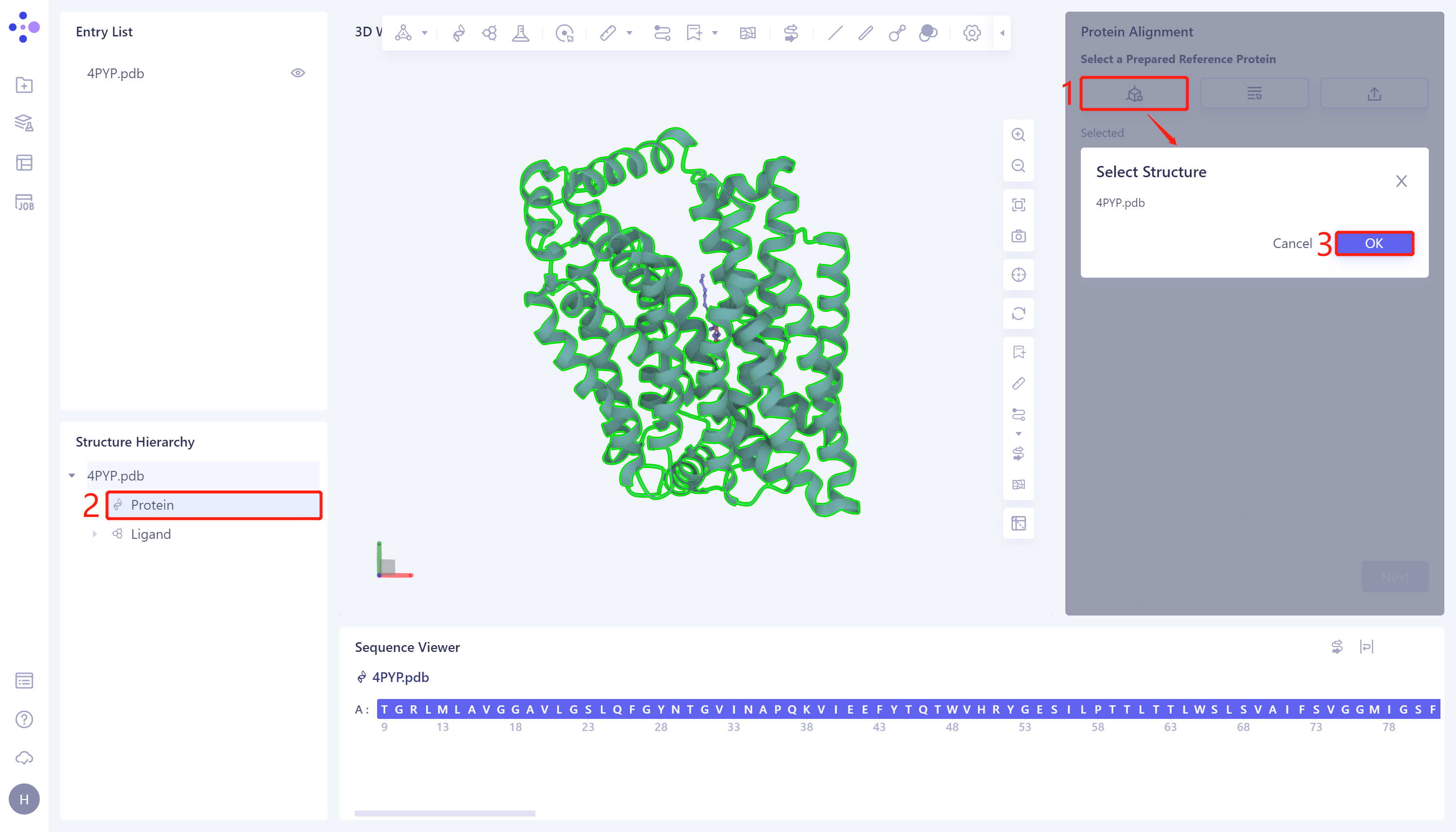1456x832 pixels.
Task: Reset the view with the refresh icon
Action: [x=1019, y=314]
